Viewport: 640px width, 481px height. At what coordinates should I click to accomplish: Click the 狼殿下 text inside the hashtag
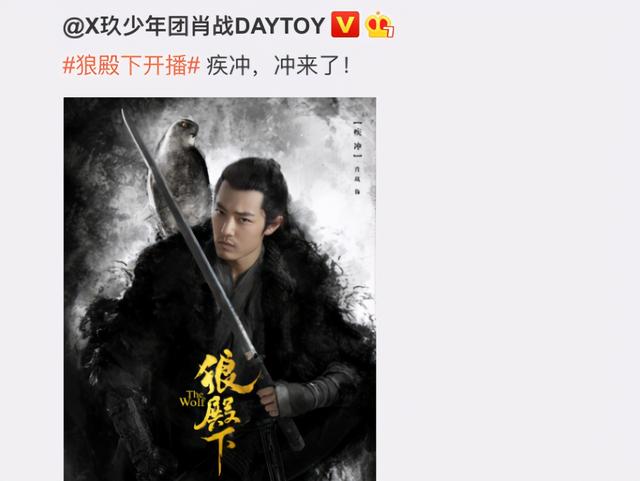coord(109,65)
